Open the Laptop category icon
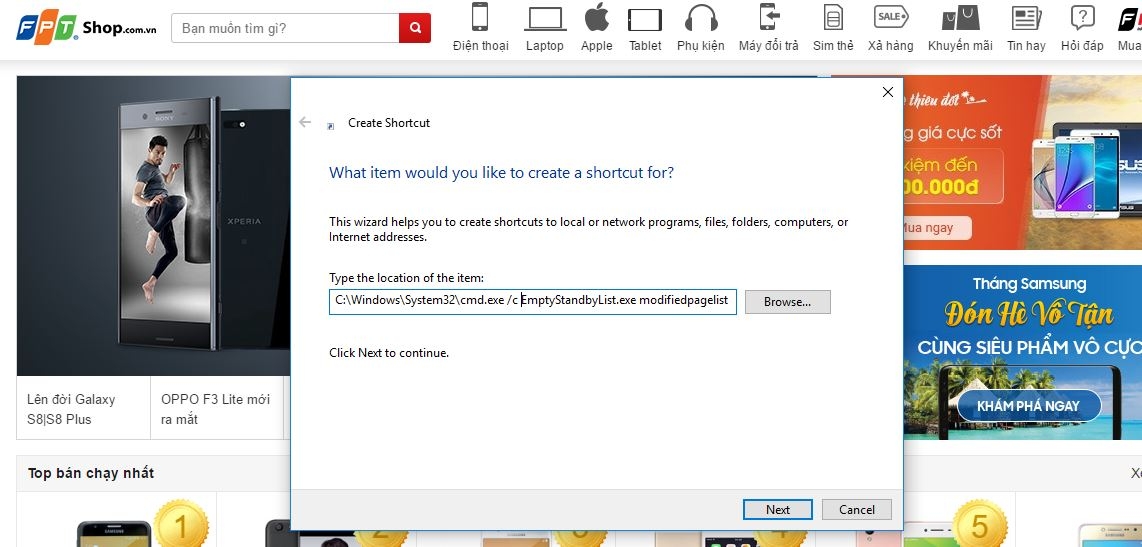The width and height of the screenshot is (1142, 547). point(545,19)
